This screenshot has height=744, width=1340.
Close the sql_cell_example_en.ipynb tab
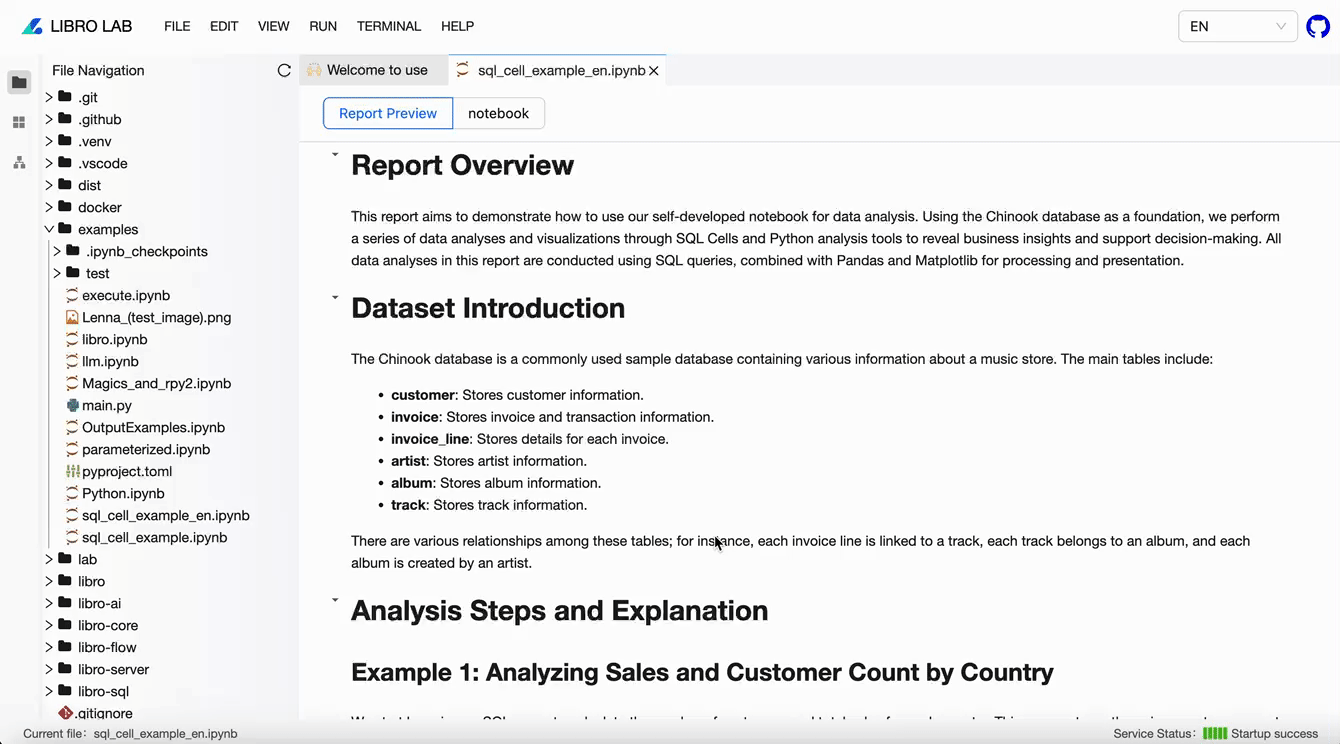click(654, 71)
